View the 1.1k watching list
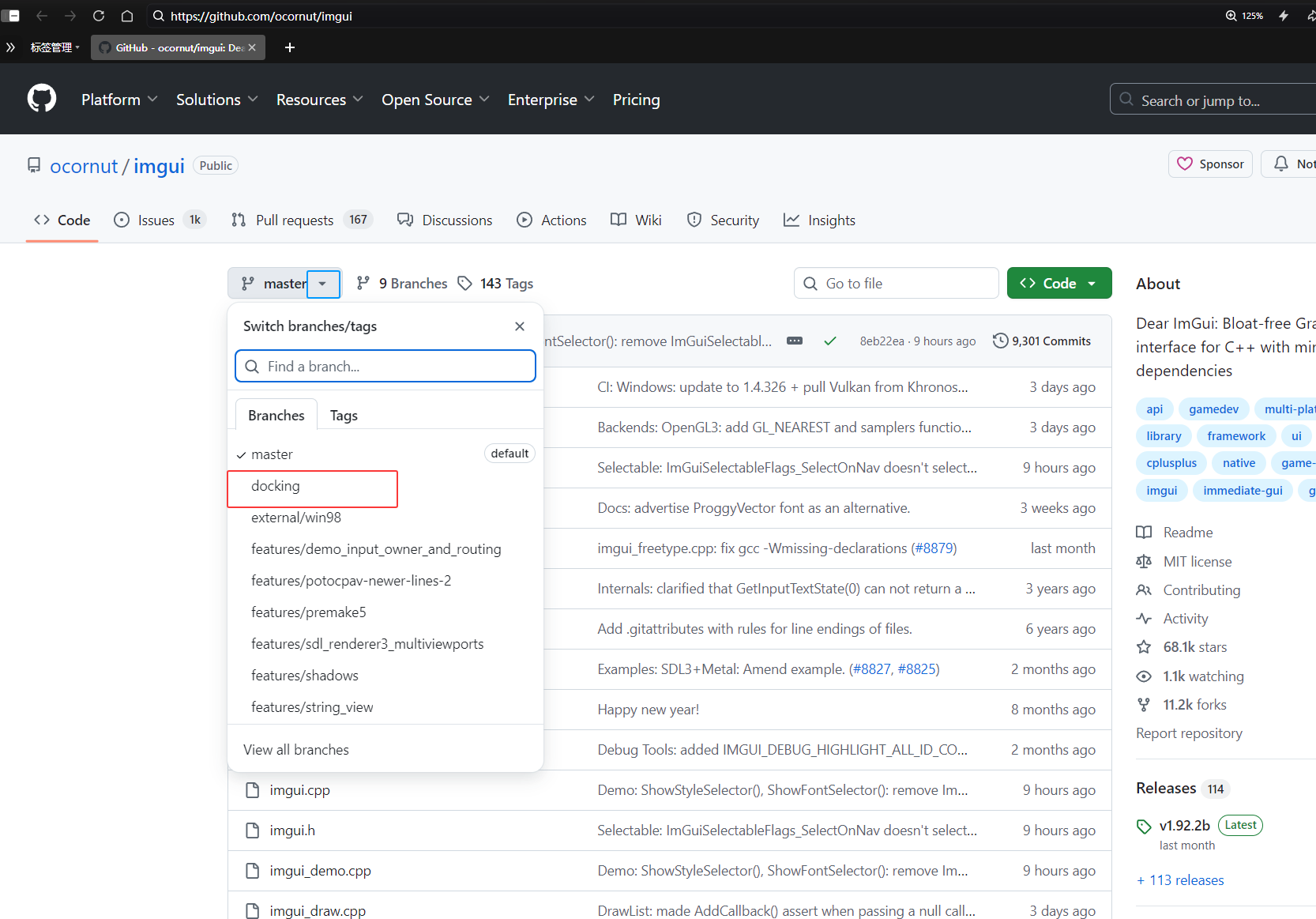 [x=1190, y=676]
